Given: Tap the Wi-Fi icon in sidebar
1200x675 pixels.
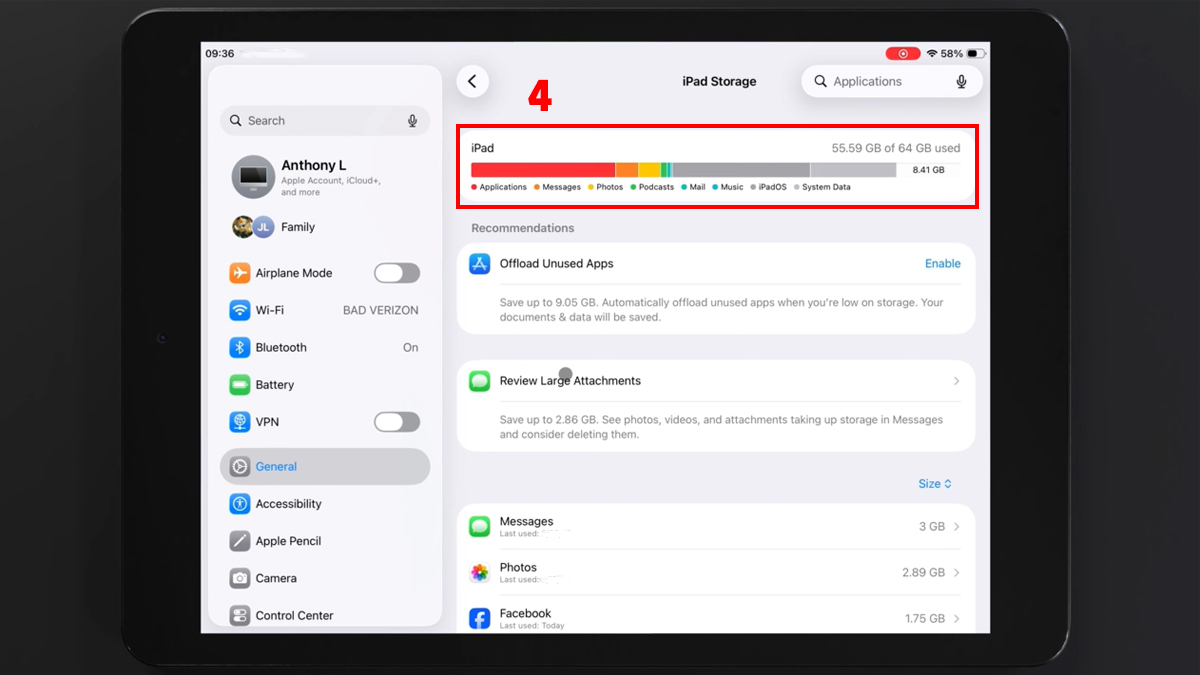Looking at the screenshot, I should coord(240,310).
